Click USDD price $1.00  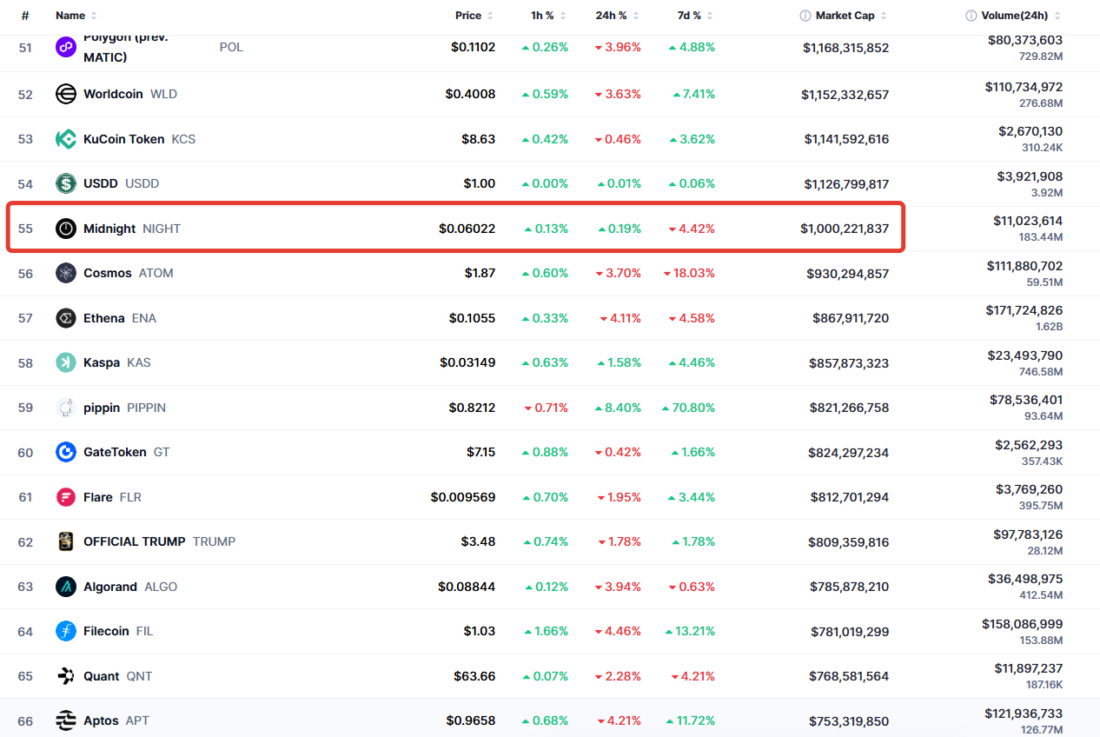(479, 184)
